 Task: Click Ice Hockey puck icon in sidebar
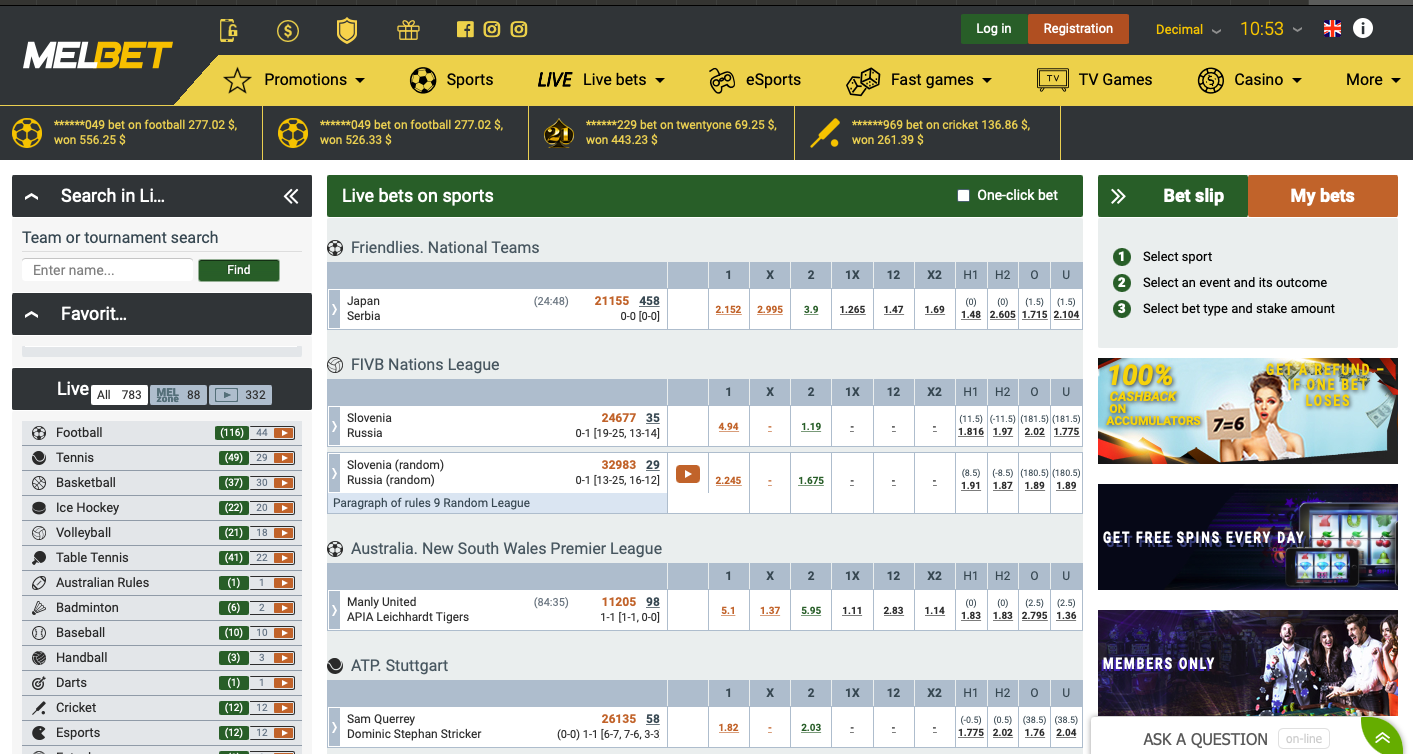point(39,508)
